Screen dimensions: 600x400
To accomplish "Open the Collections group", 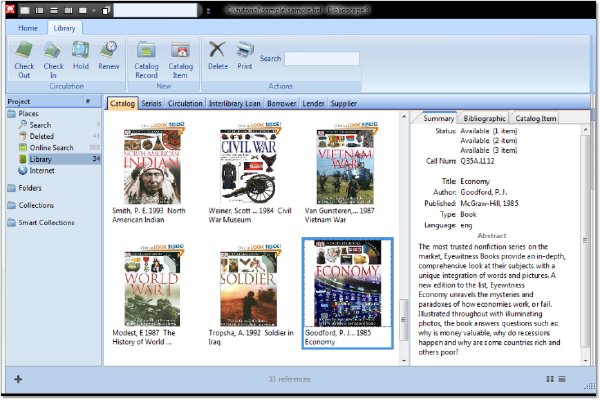I will click(31, 205).
